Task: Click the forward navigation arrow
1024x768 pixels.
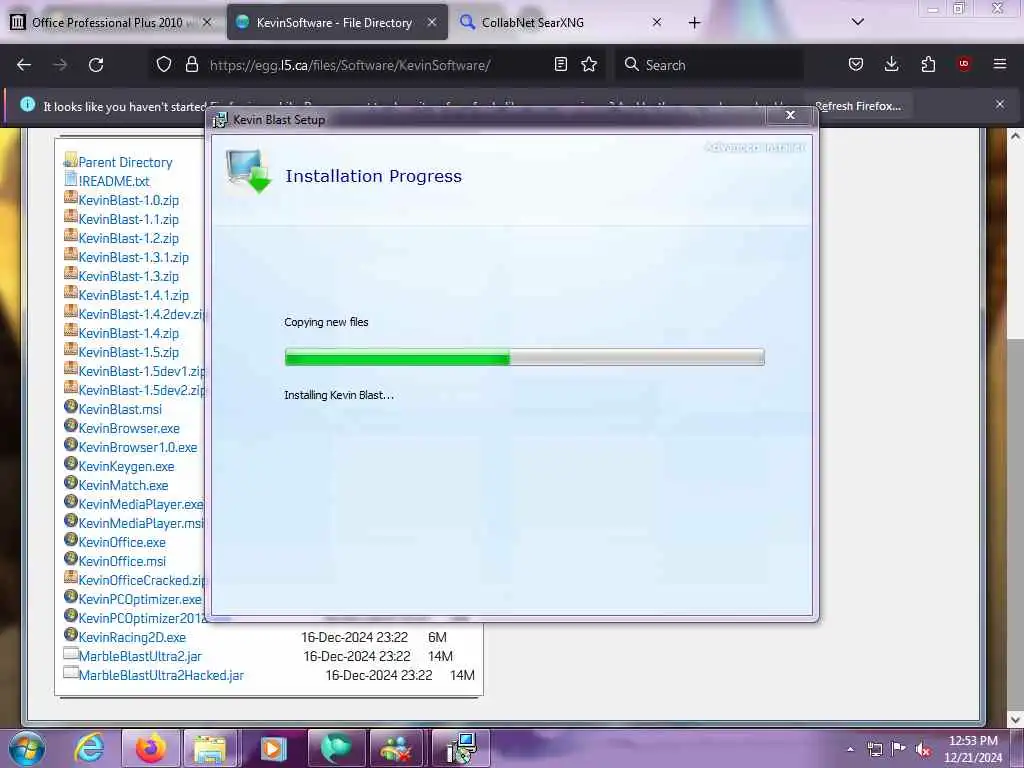Action: pos(60,65)
